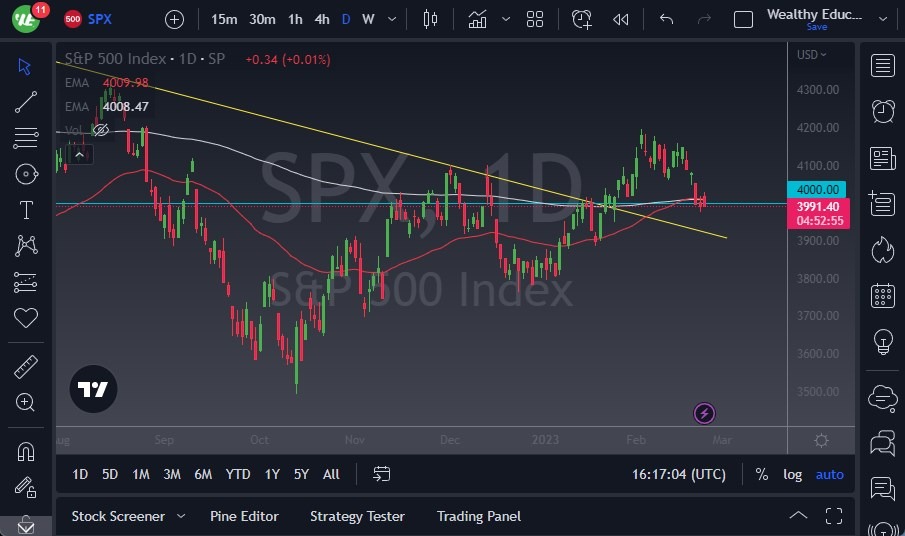Expand the timeframe interval dropdown chevron
The width and height of the screenshot is (905, 536).
click(391, 19)
